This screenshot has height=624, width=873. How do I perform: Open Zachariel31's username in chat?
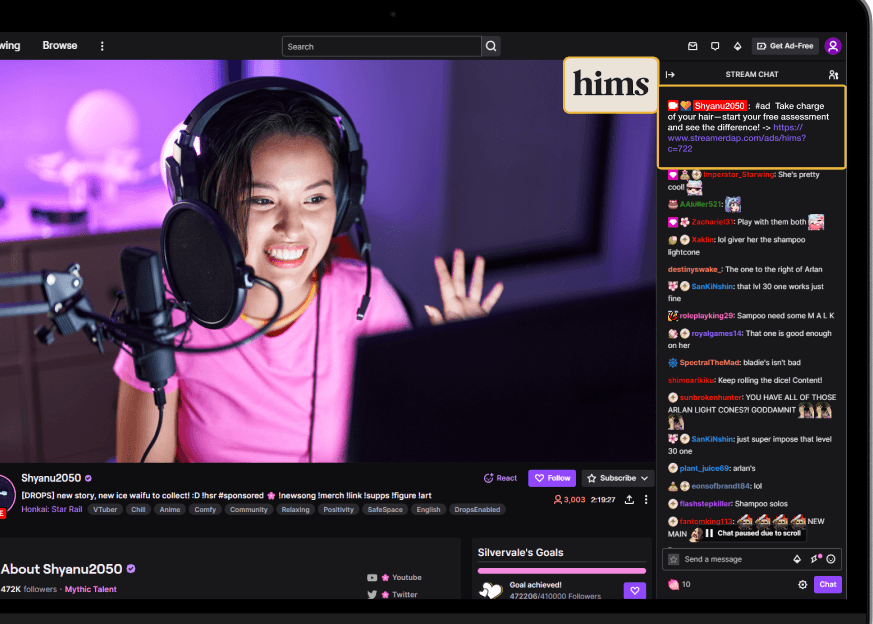[x=712, y=222]
